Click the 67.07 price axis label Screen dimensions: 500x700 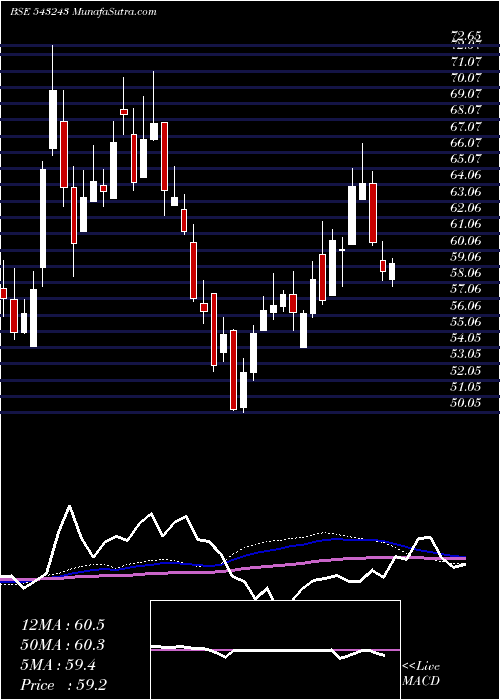[466, 126]
